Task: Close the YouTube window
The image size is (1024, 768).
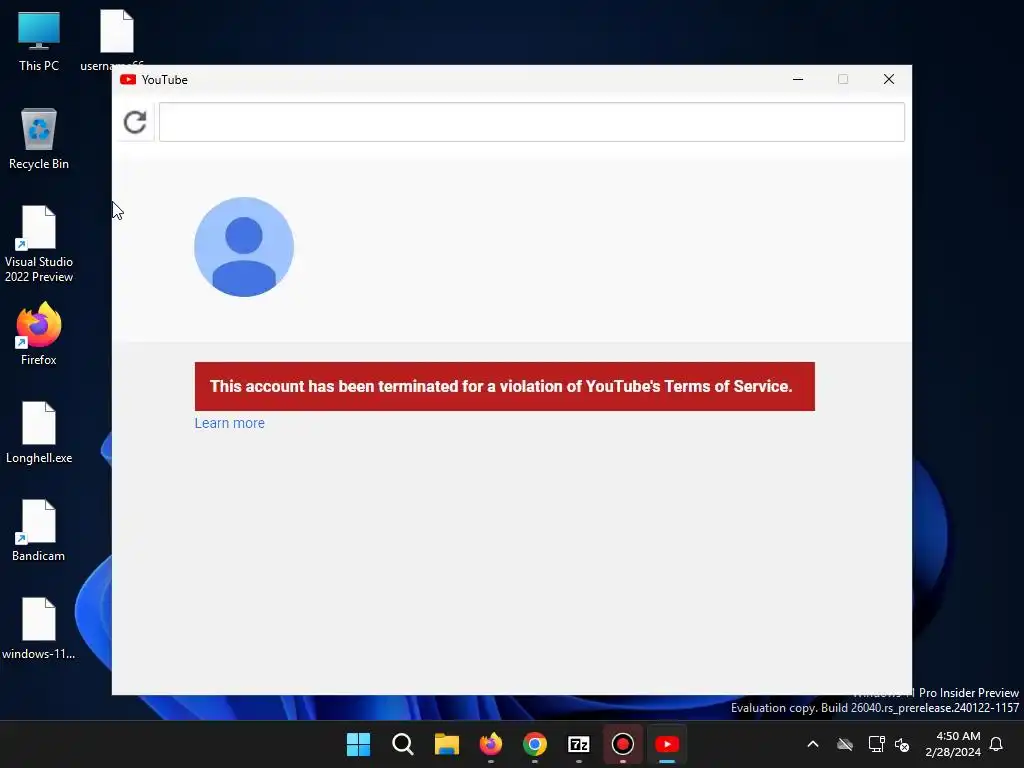Action: coord(888,79)
